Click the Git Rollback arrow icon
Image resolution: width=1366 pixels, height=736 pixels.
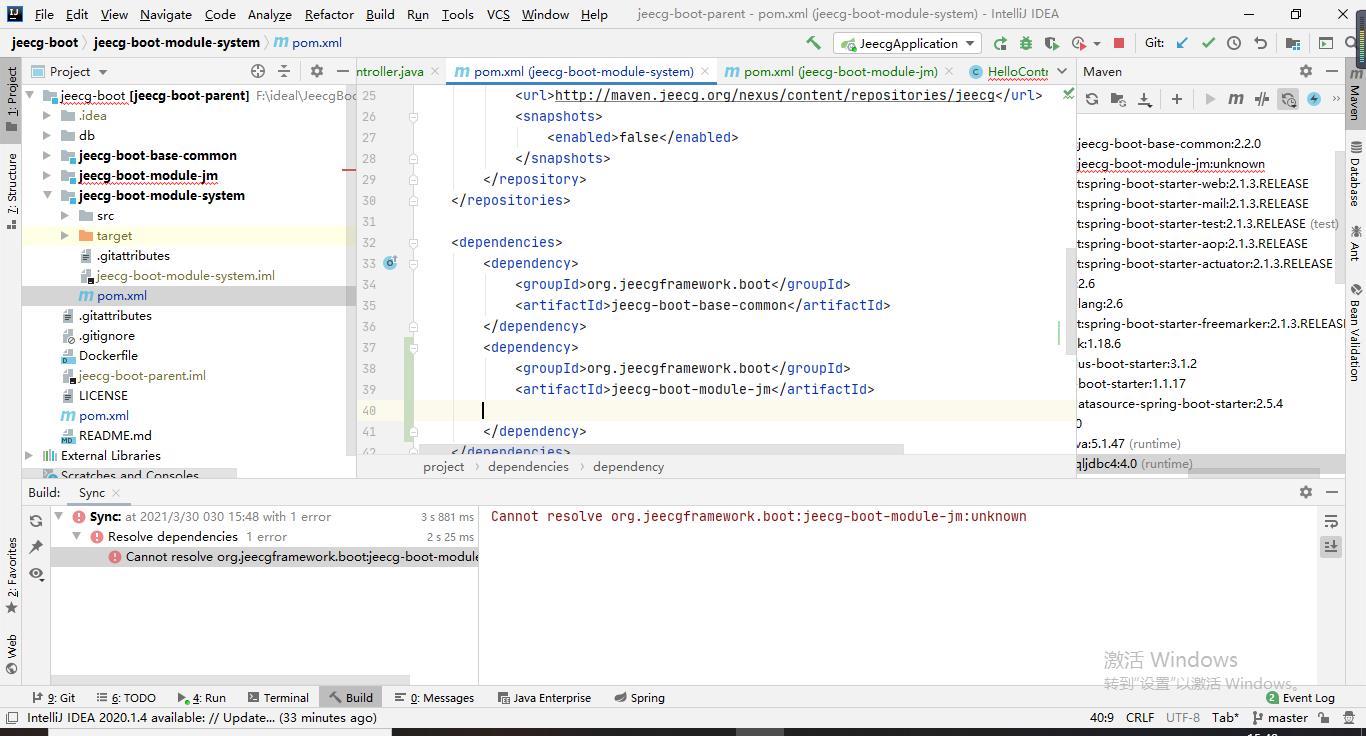[x=1260, y=43]
